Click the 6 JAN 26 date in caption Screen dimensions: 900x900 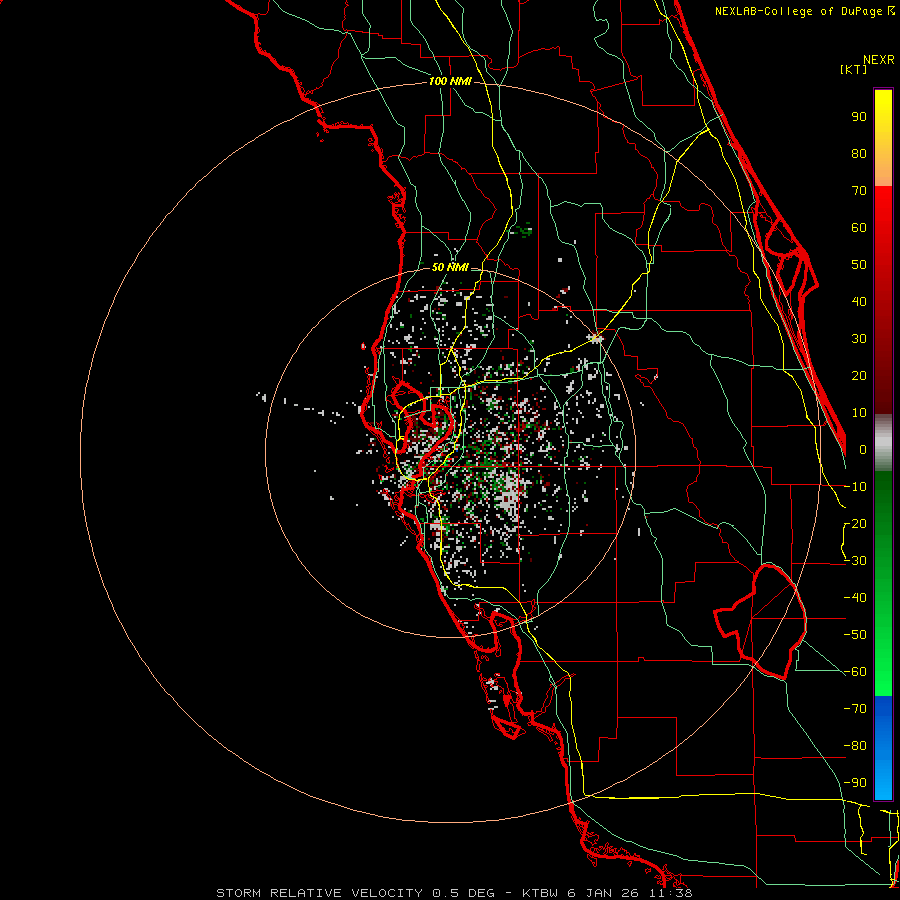pyautogui.click(x=605, y=893)
